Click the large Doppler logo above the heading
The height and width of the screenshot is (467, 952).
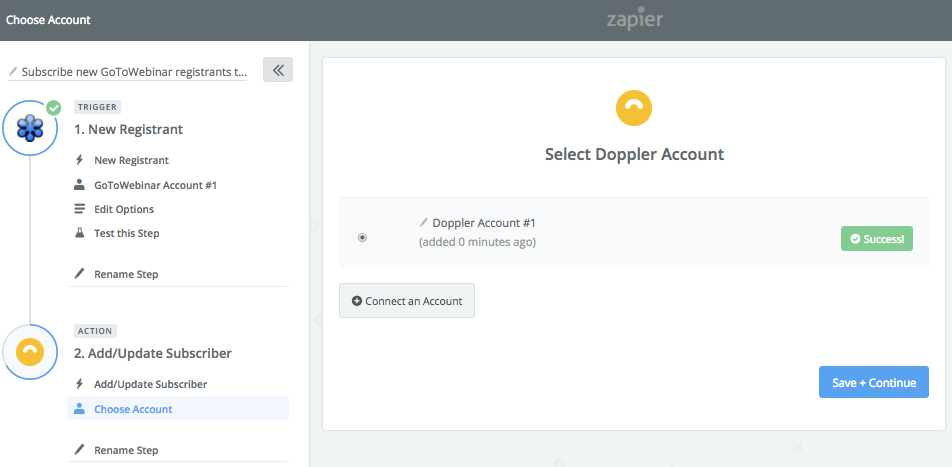634,109
